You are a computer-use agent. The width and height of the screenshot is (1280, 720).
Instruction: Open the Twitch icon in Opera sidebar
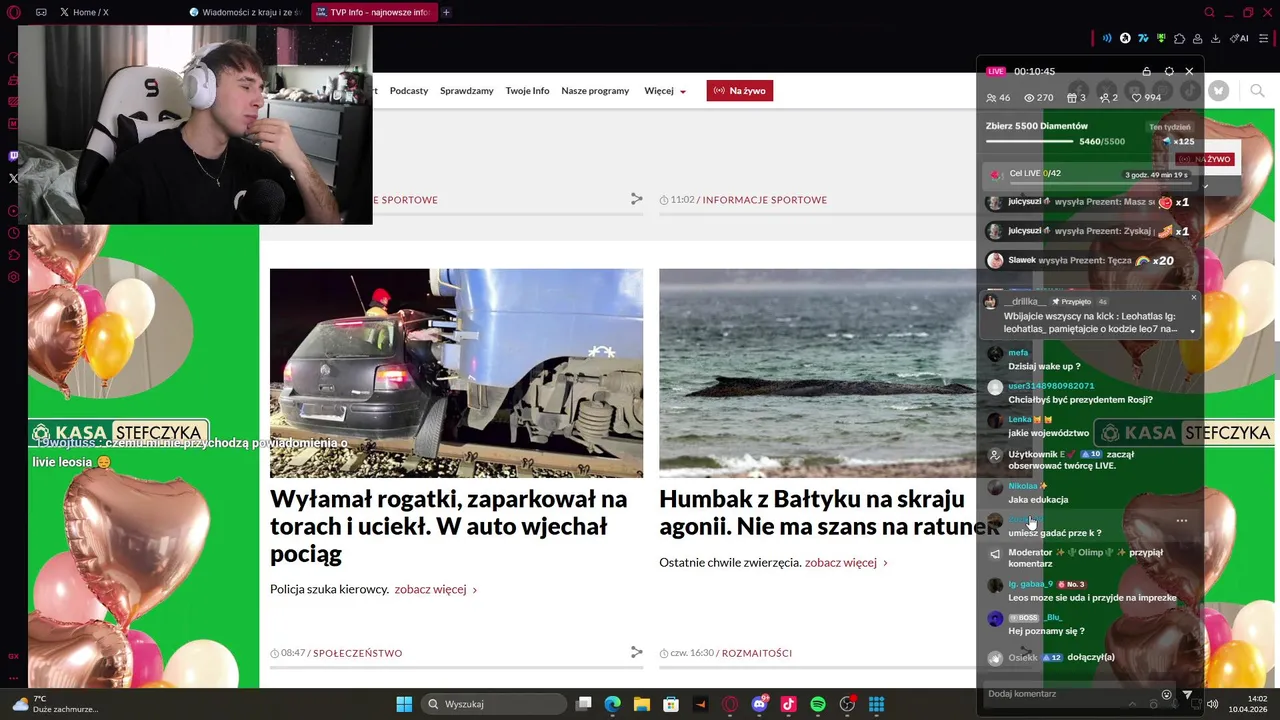pos(13,156)
